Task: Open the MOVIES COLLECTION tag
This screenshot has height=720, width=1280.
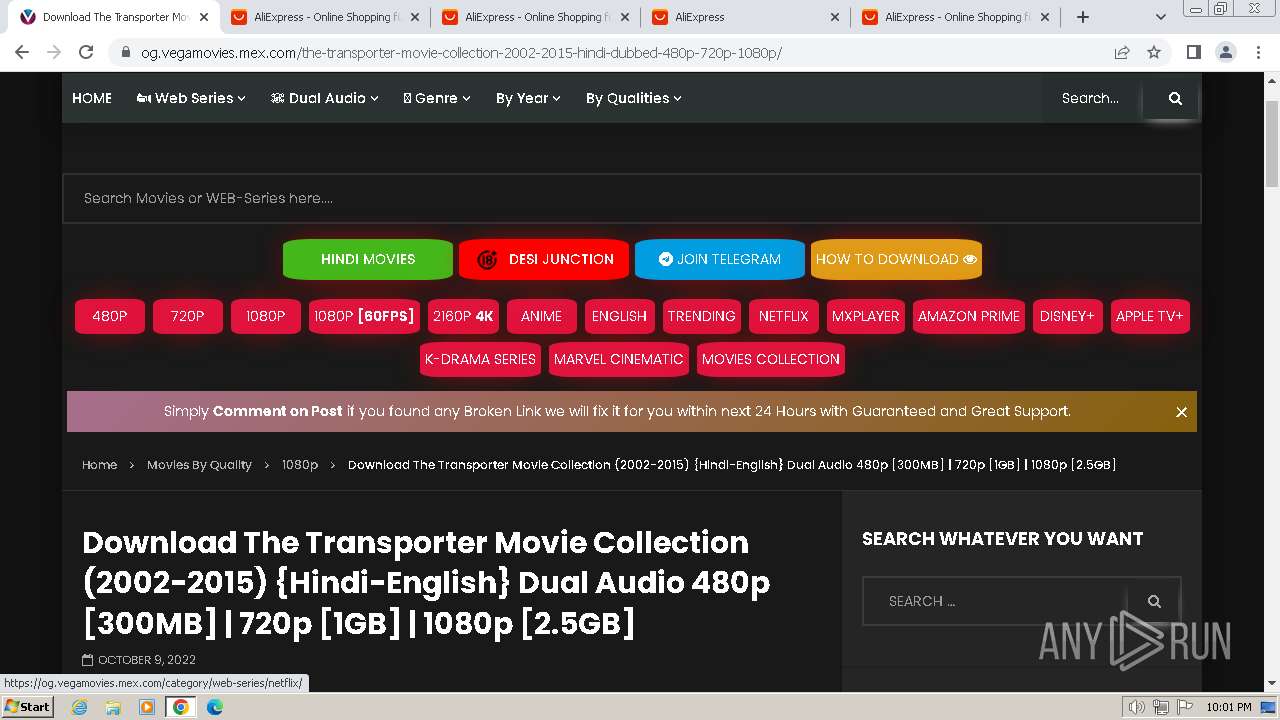Action: click(x=771, y=359)
